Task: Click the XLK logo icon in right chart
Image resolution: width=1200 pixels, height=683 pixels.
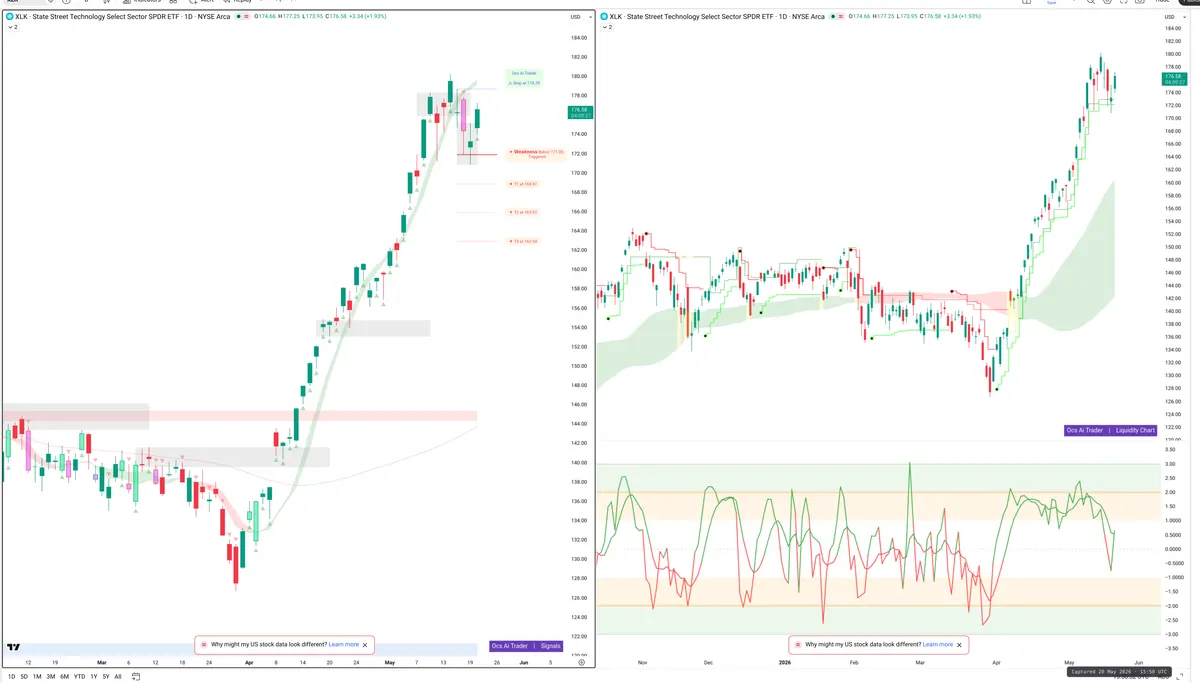Action: (x=604, y=17)
